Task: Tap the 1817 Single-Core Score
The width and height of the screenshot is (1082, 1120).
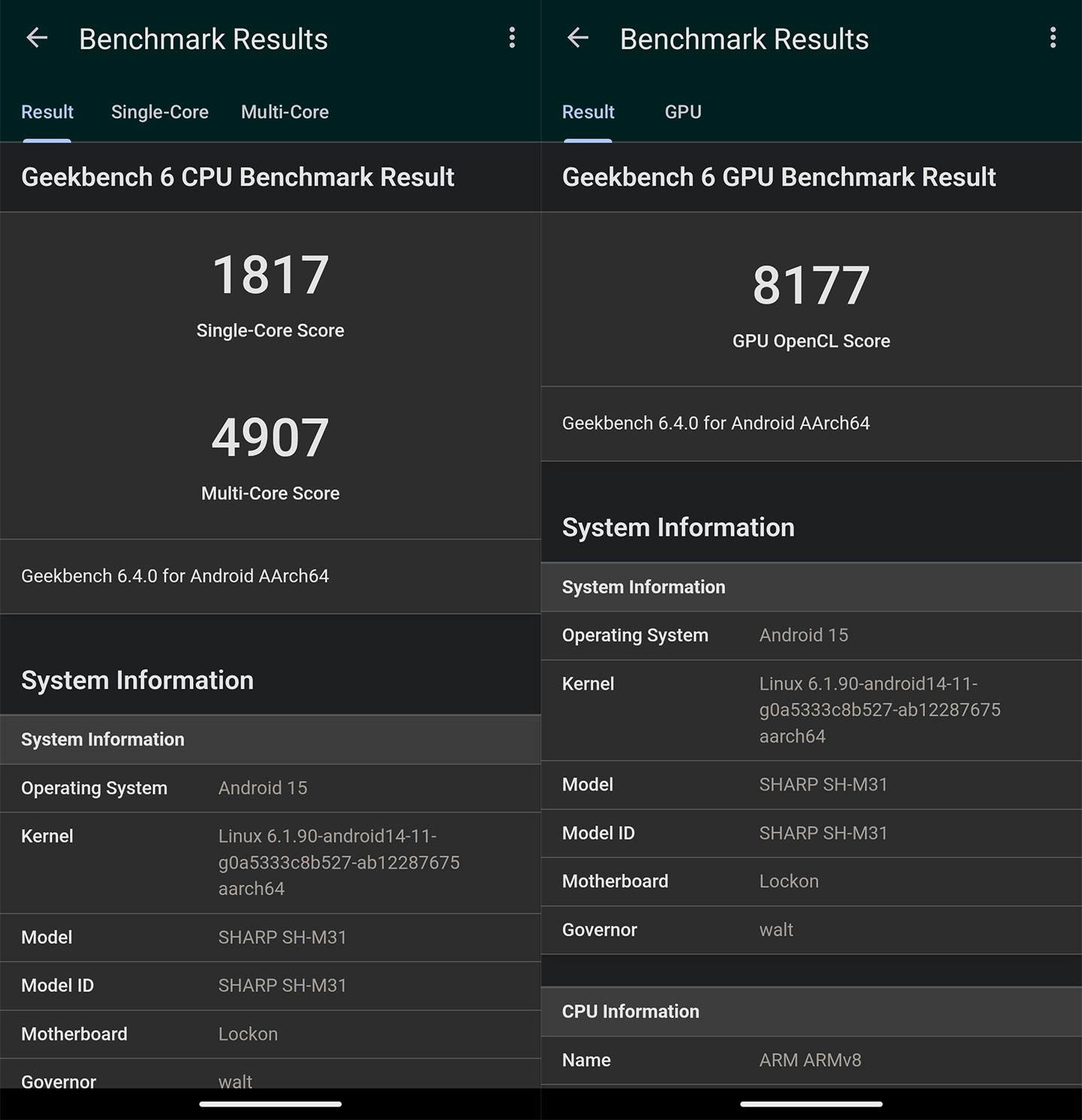Action: [270, 275]
